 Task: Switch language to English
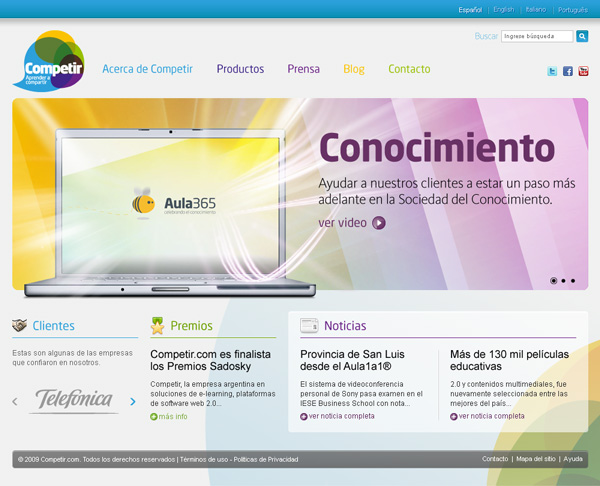pos(504,10)
